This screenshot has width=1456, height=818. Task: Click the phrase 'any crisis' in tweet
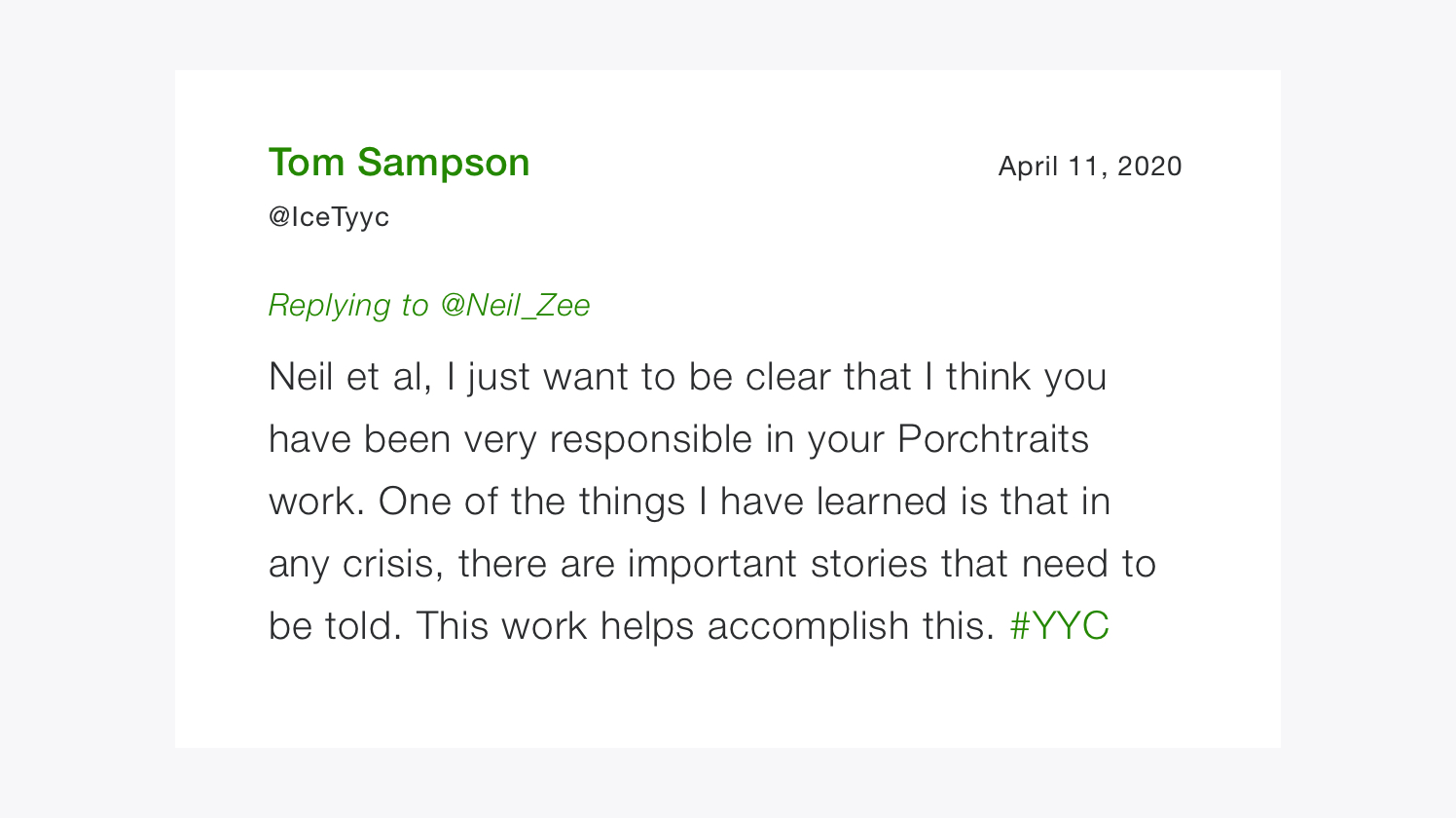(x=356, y=564)
